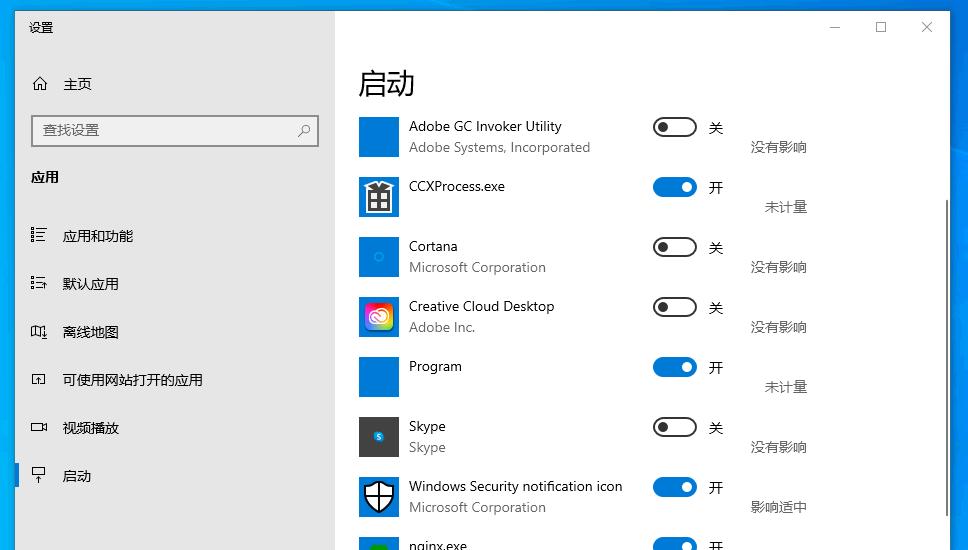Open 应用和功能 settings page

(98, 236)
